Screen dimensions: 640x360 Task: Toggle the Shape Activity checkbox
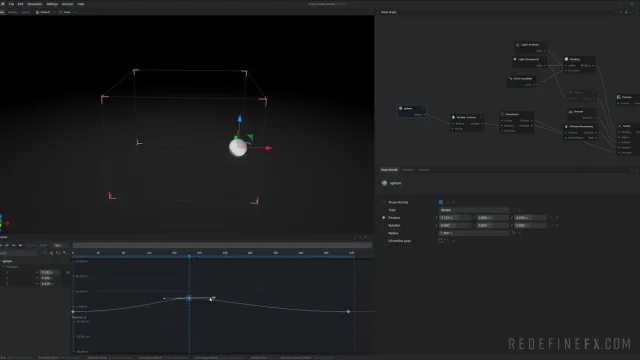pyautogui.click(x=441, y=202)
